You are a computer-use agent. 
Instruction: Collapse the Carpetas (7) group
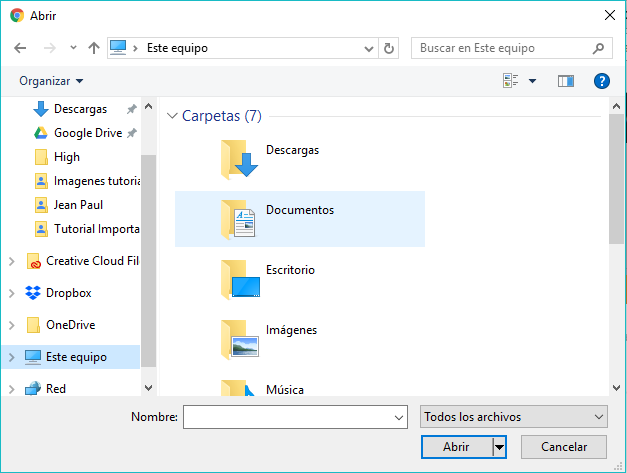172,116
